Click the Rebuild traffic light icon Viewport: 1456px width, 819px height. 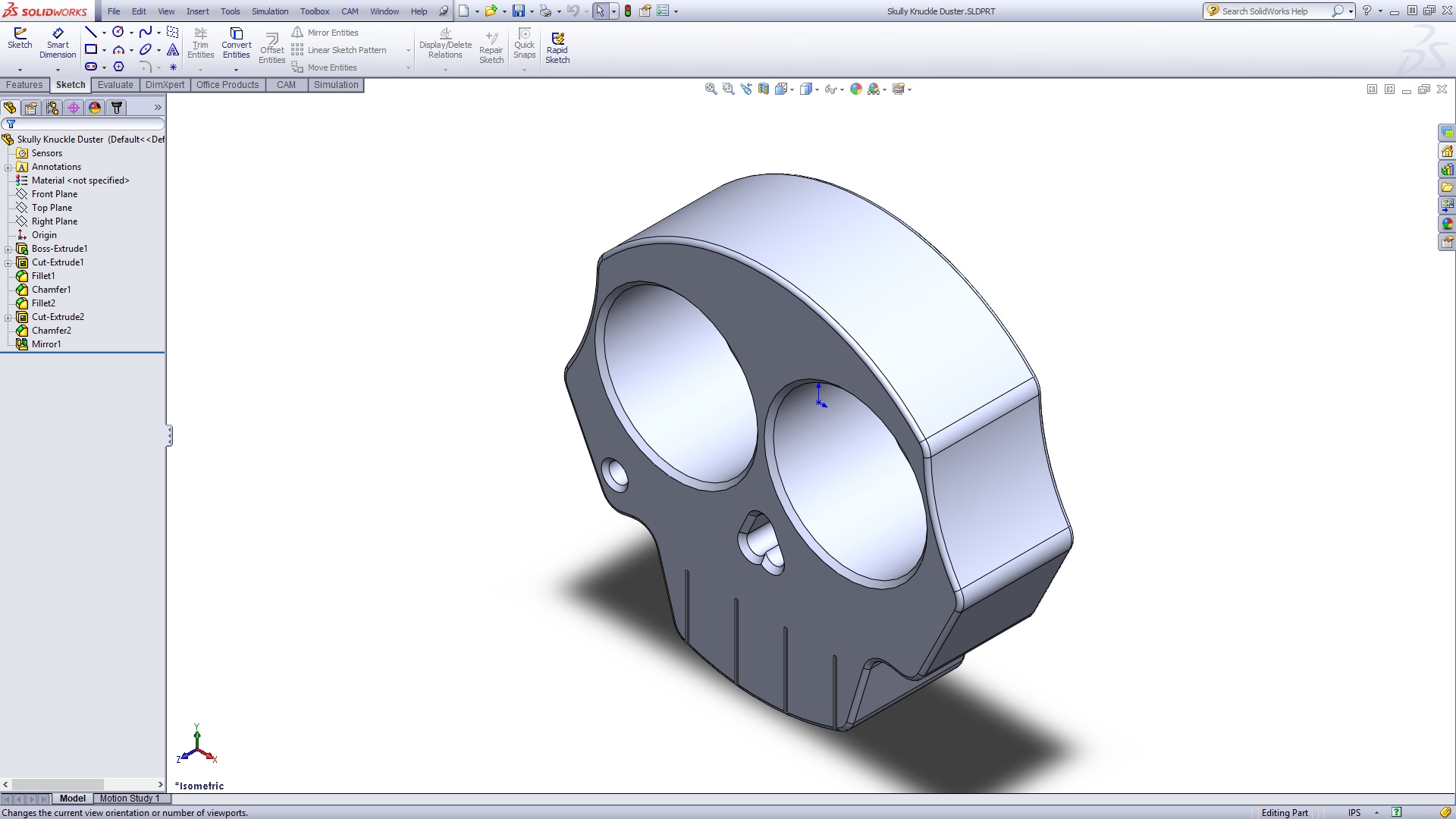pyautogui.click(x=628, y=11)
